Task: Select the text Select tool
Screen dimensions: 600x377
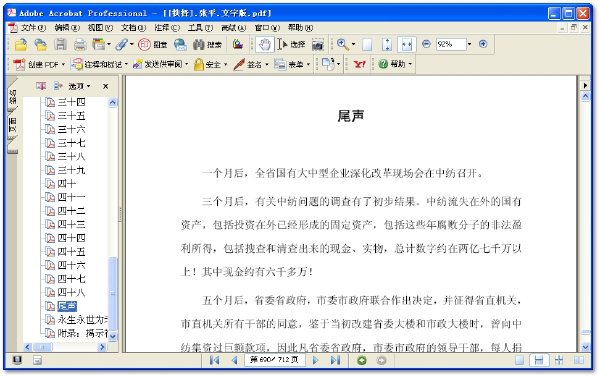Action: [x=291, y=44]
